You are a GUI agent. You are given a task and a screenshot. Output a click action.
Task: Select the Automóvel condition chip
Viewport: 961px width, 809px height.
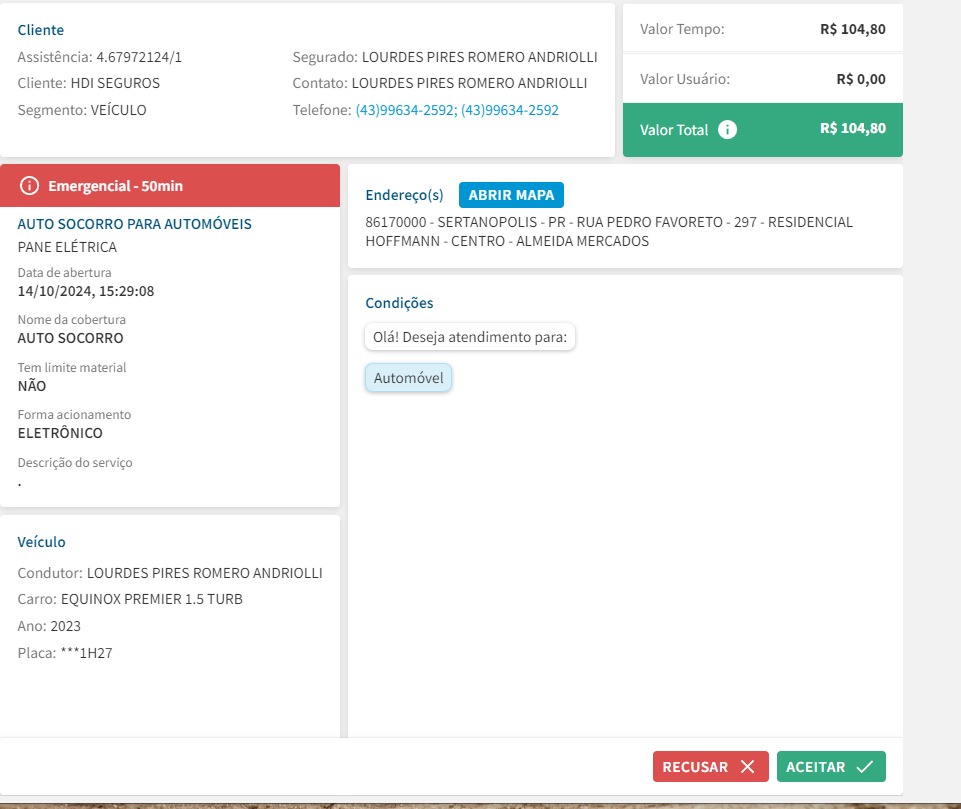(x=408, y=378)
